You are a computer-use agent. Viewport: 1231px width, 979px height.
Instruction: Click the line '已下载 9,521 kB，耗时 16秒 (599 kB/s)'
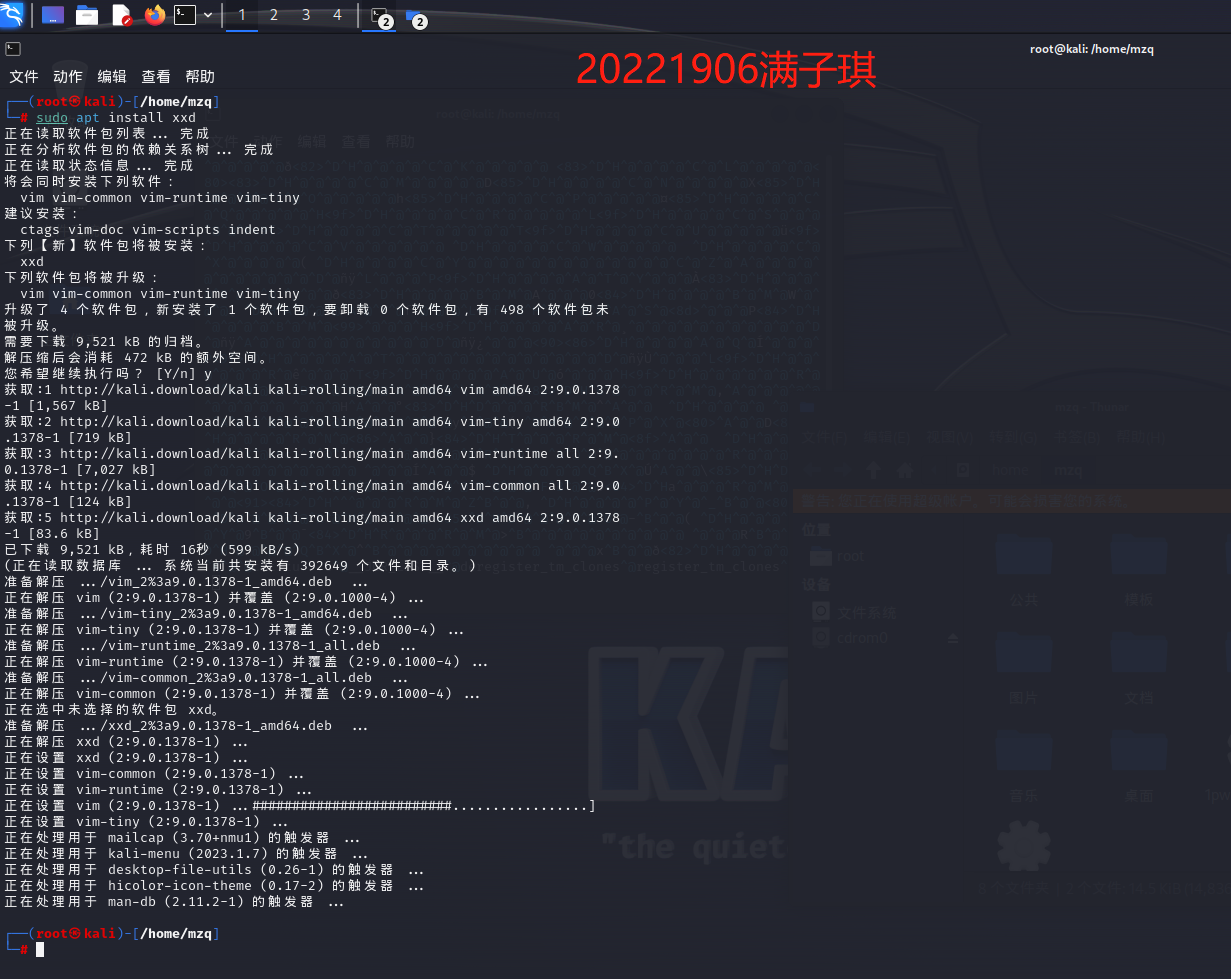click(x=152, y=549)
